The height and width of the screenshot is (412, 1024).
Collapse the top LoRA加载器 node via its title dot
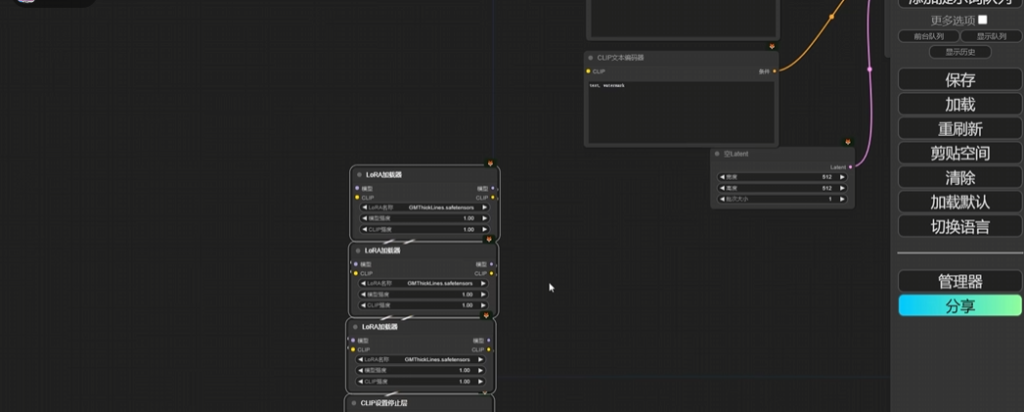359,175
